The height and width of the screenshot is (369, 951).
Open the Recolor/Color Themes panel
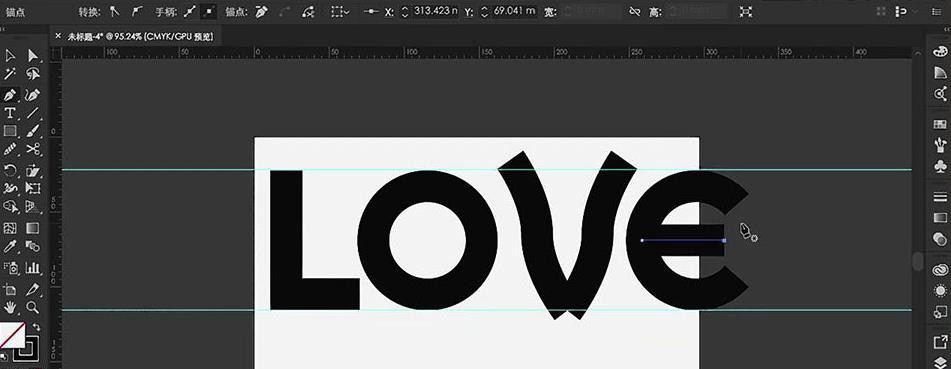click(940, 93)
